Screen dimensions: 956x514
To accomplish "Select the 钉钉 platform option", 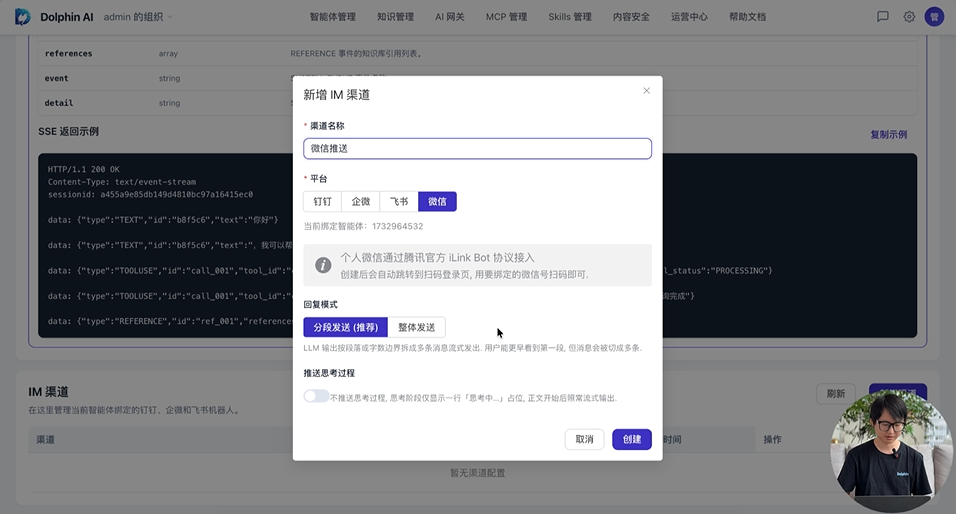I will coord(323,202).
